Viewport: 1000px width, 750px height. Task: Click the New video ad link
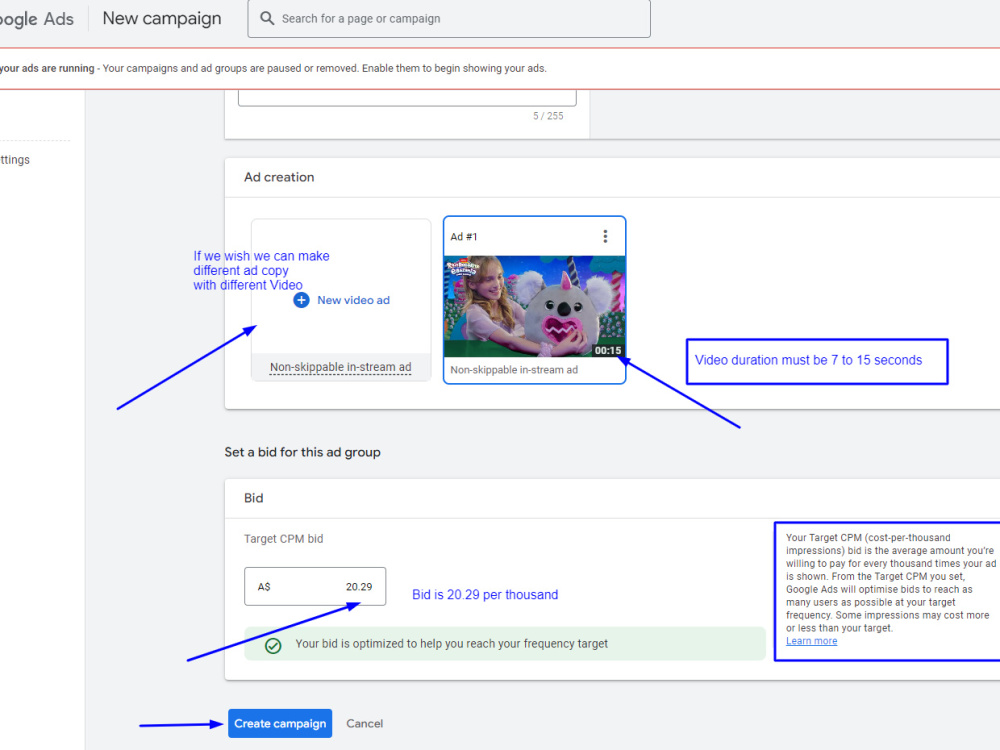353,300
